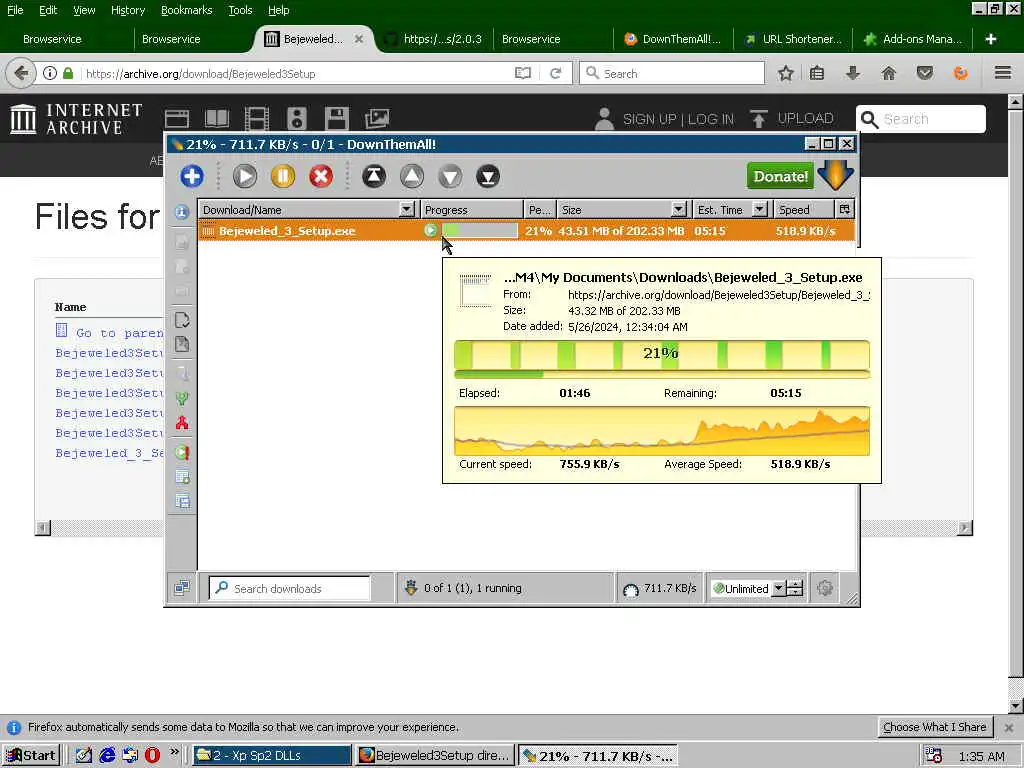Click the green fork sidebar icon
The width and height of the screenshot is (1024, 768).
(x=182, y=398)
